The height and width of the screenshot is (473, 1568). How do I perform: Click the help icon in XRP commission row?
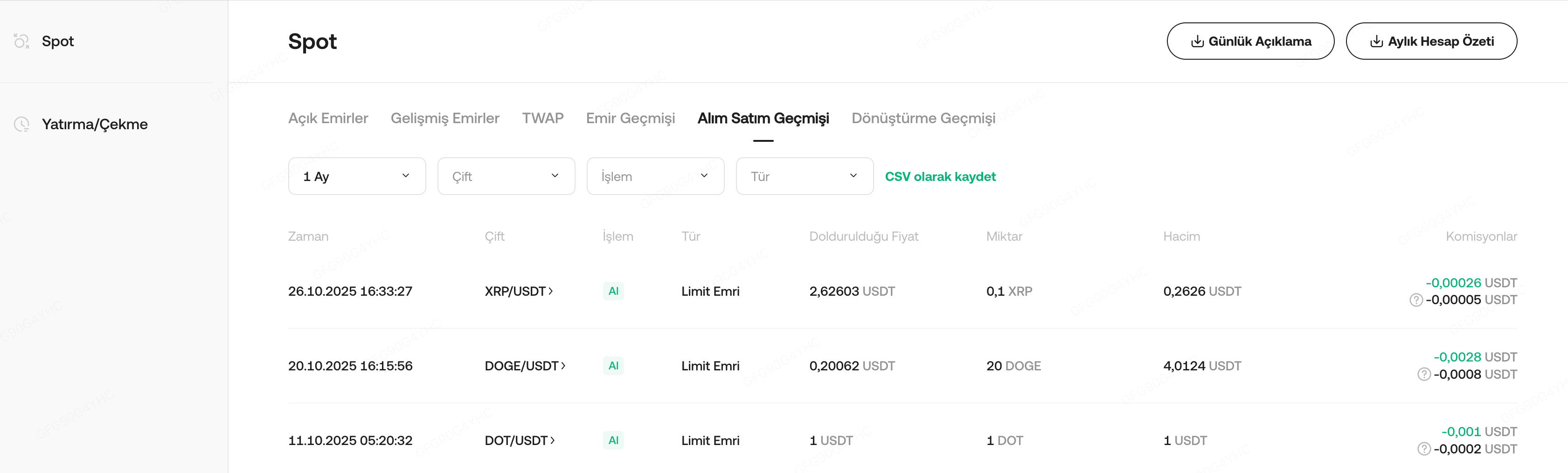click(1416, 300)
